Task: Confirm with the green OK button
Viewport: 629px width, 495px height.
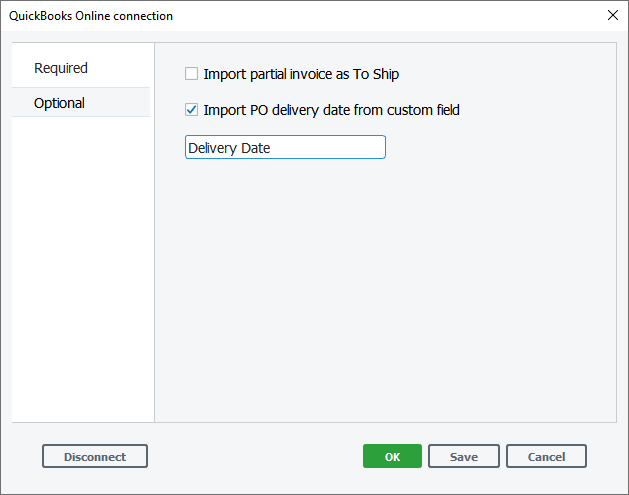Action: pyautogui.click(x=392, y=456)
